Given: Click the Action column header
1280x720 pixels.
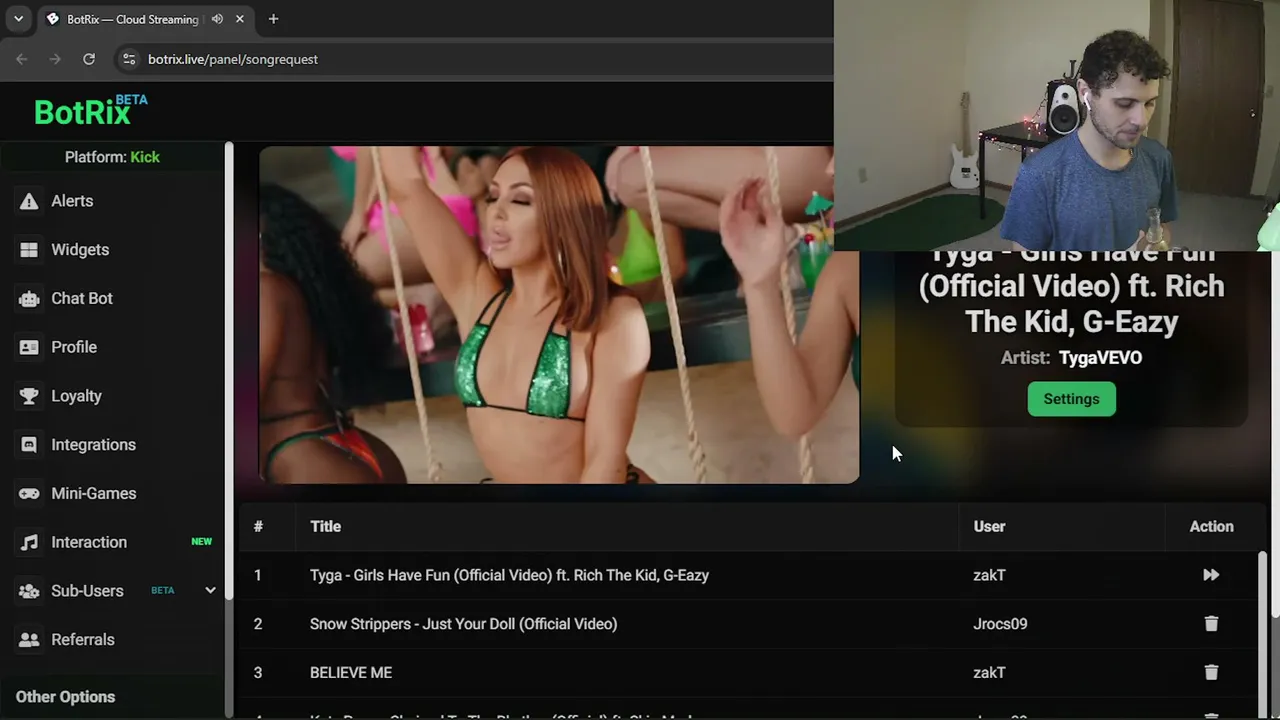Looking at the screenshot, I should click(1211, 527).
